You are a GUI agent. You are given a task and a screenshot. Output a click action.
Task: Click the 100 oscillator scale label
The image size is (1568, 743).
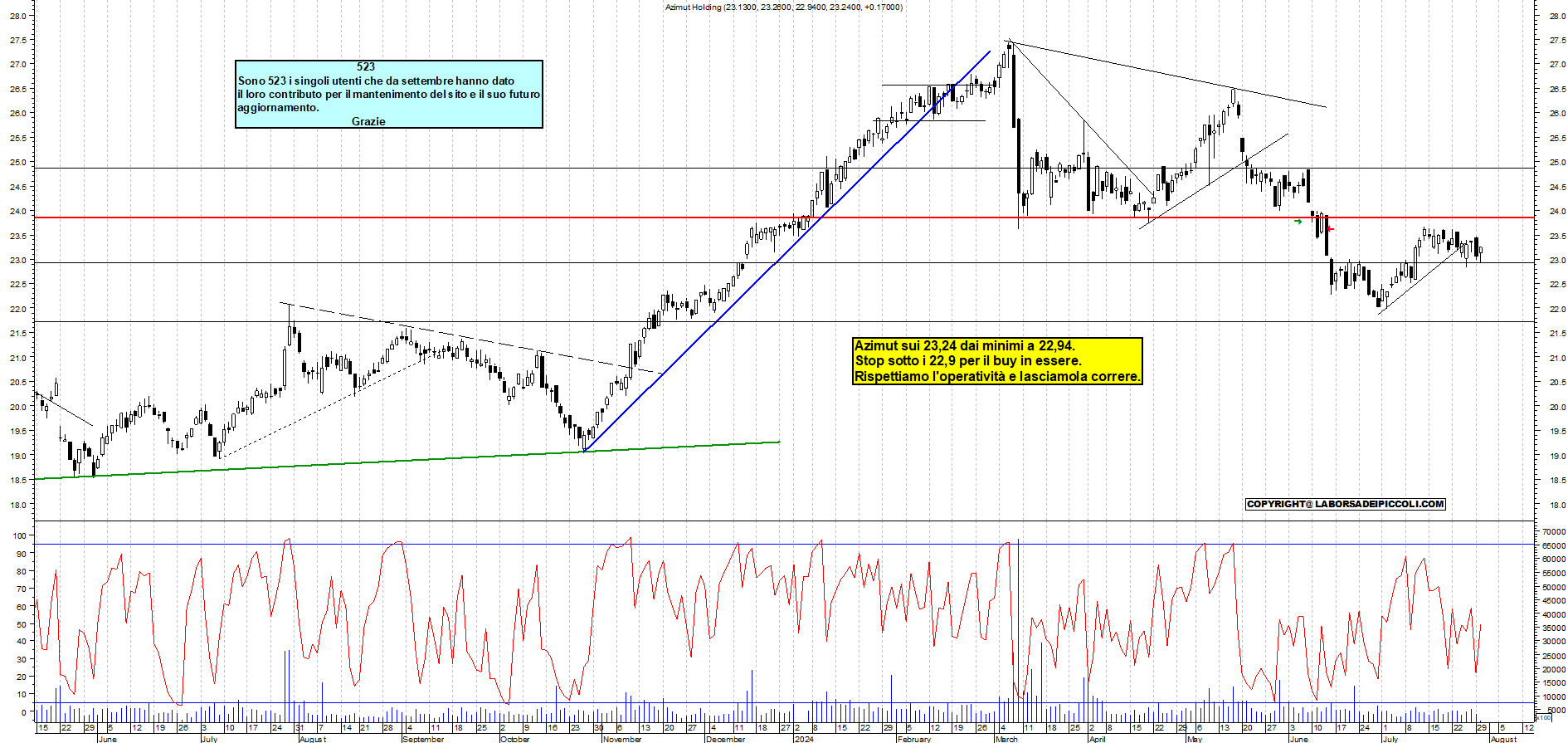pyautogui.click(x=20, y=536)
